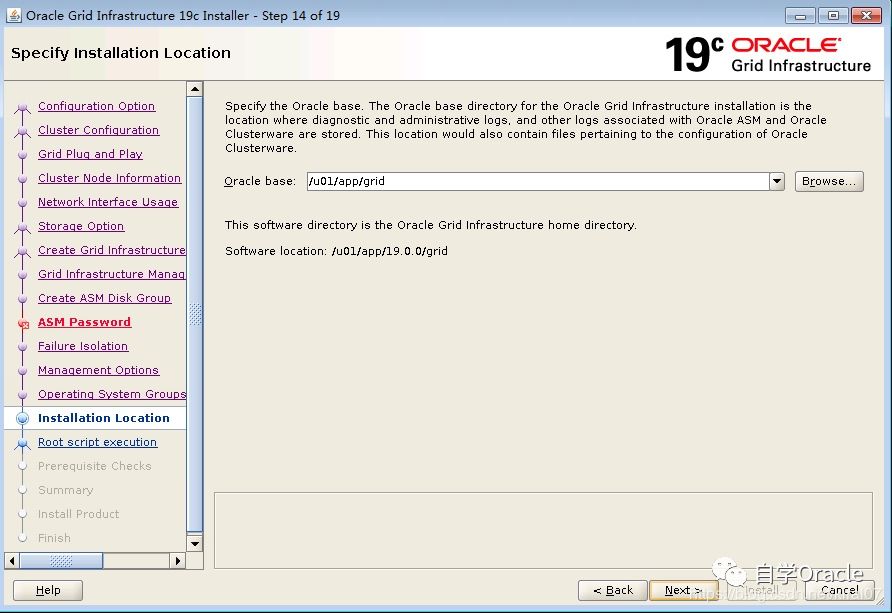
Task: Focus the Oracle base path field
Action: (x=538, y=181)
